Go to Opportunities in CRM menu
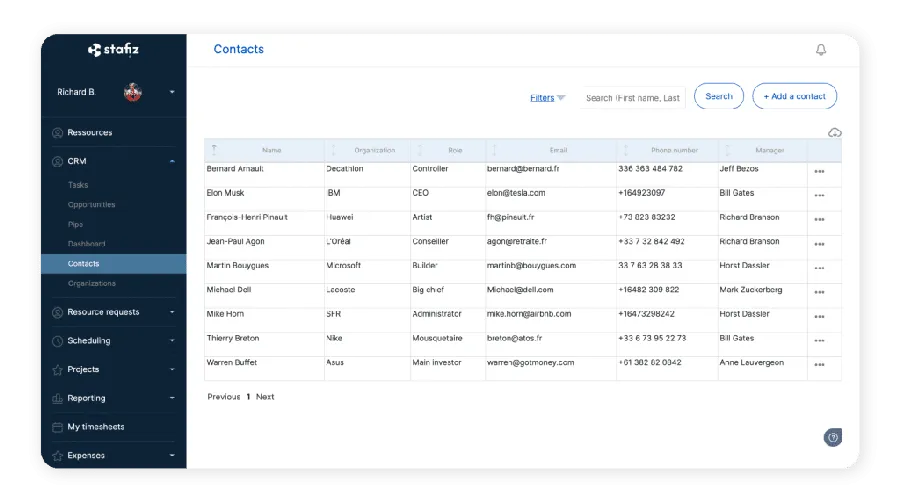This screenshot has width=900, height=499. point(91,205)
